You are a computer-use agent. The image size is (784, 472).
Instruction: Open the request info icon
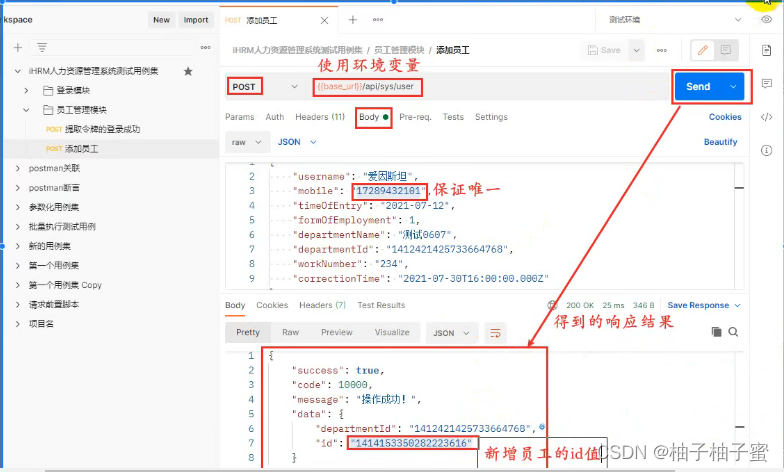(x=766, y=150)
